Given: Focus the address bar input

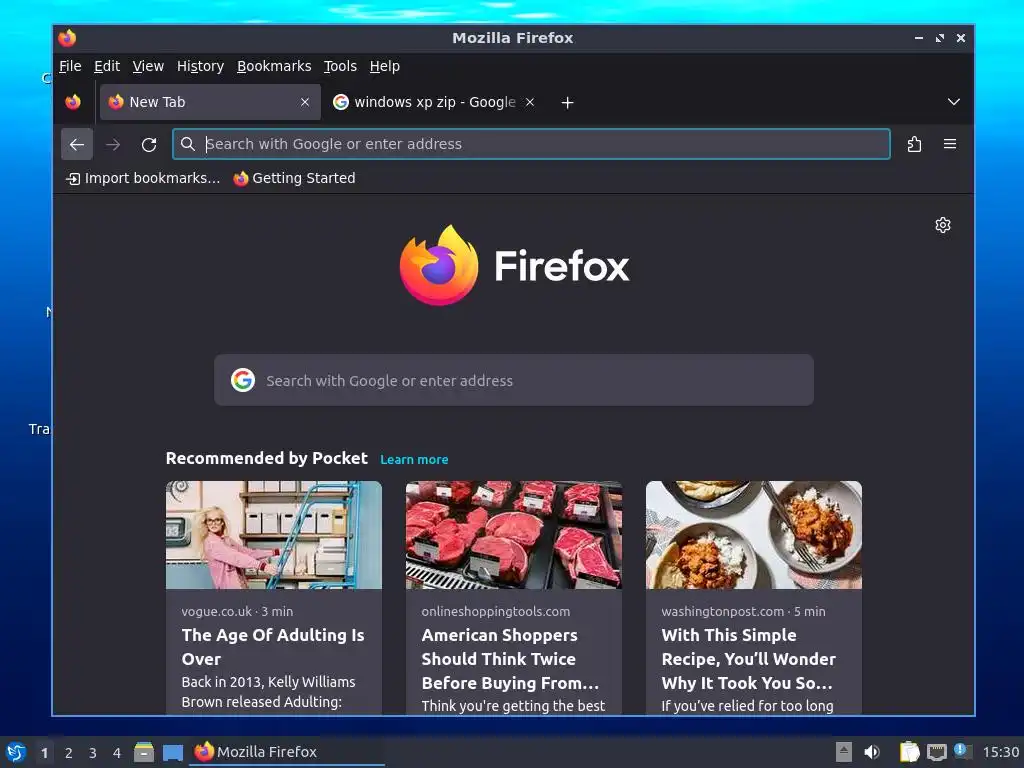Looking at the screenshot, I should coord(531,144).
